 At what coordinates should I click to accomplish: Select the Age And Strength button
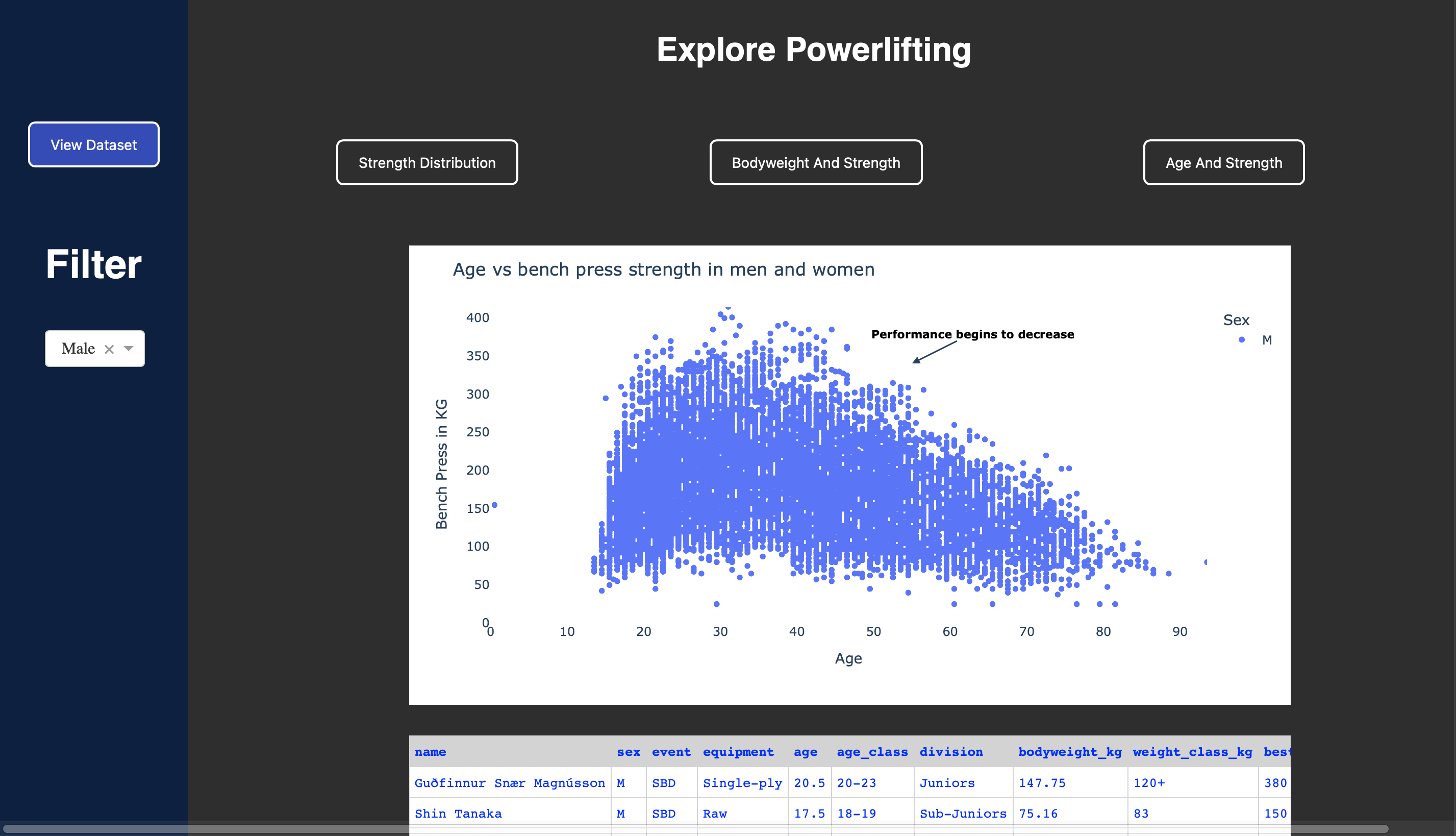tap(1223, 162)
